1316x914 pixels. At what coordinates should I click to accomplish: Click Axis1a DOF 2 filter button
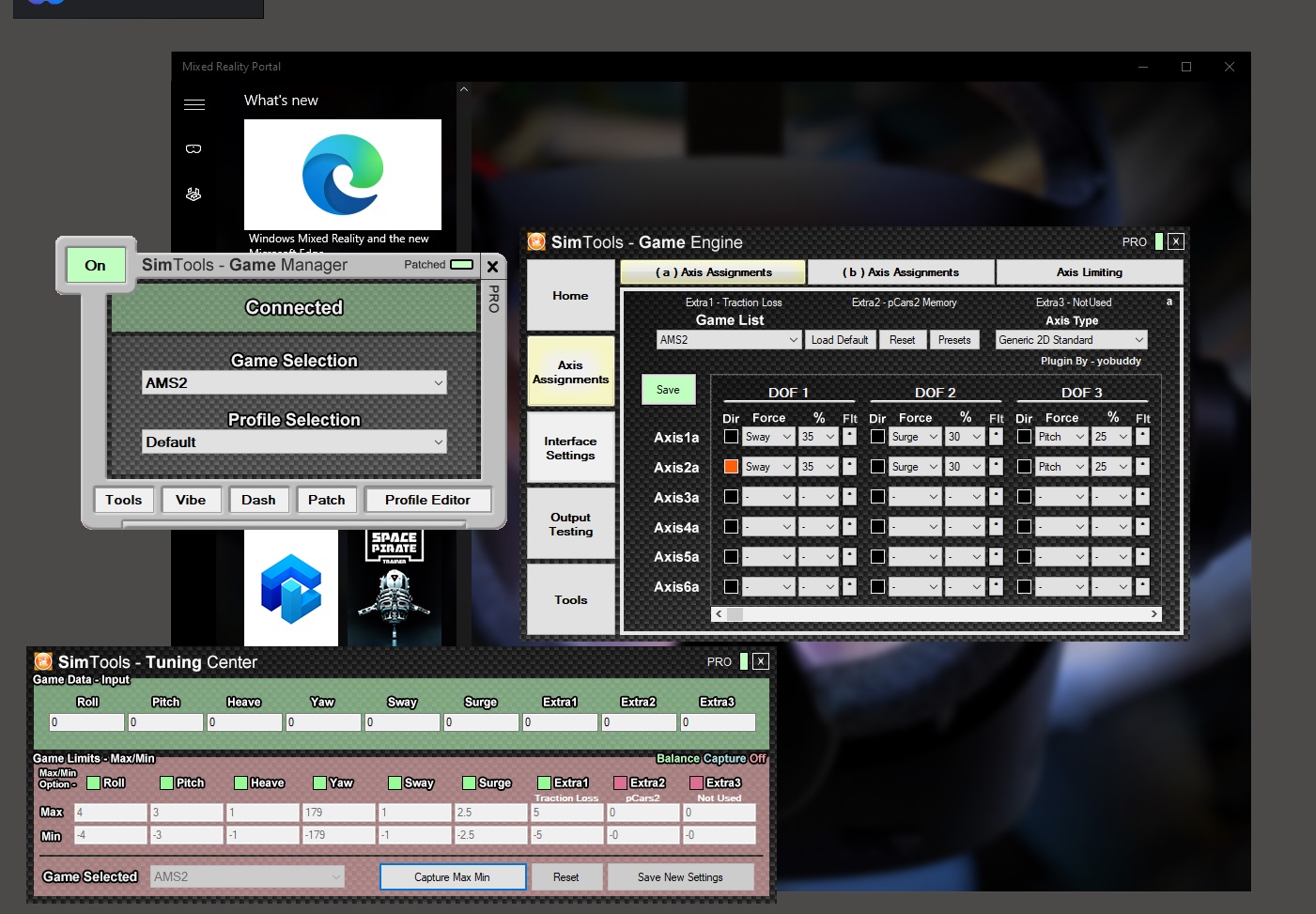tap(996, 437)
